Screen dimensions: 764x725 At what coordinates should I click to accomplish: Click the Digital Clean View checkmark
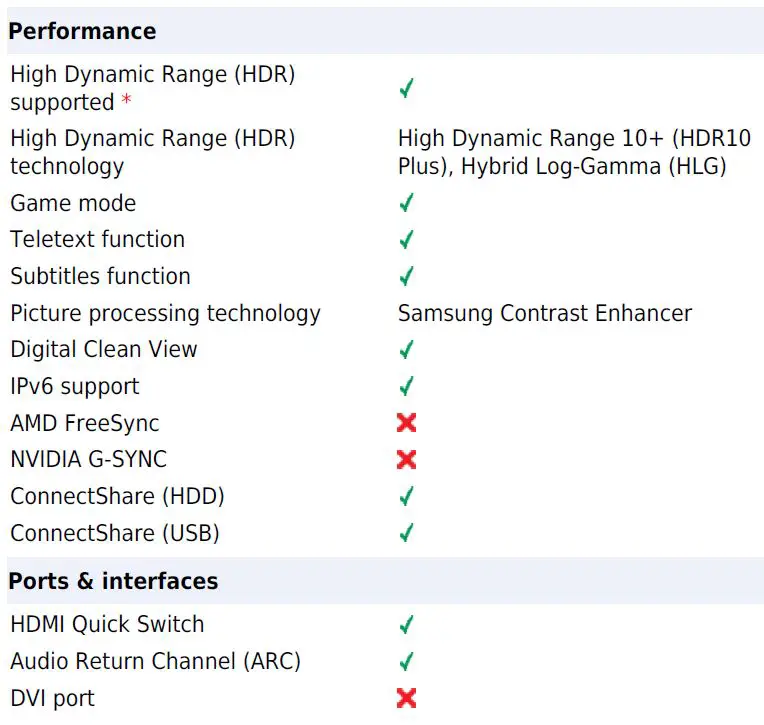pos(406,350)
